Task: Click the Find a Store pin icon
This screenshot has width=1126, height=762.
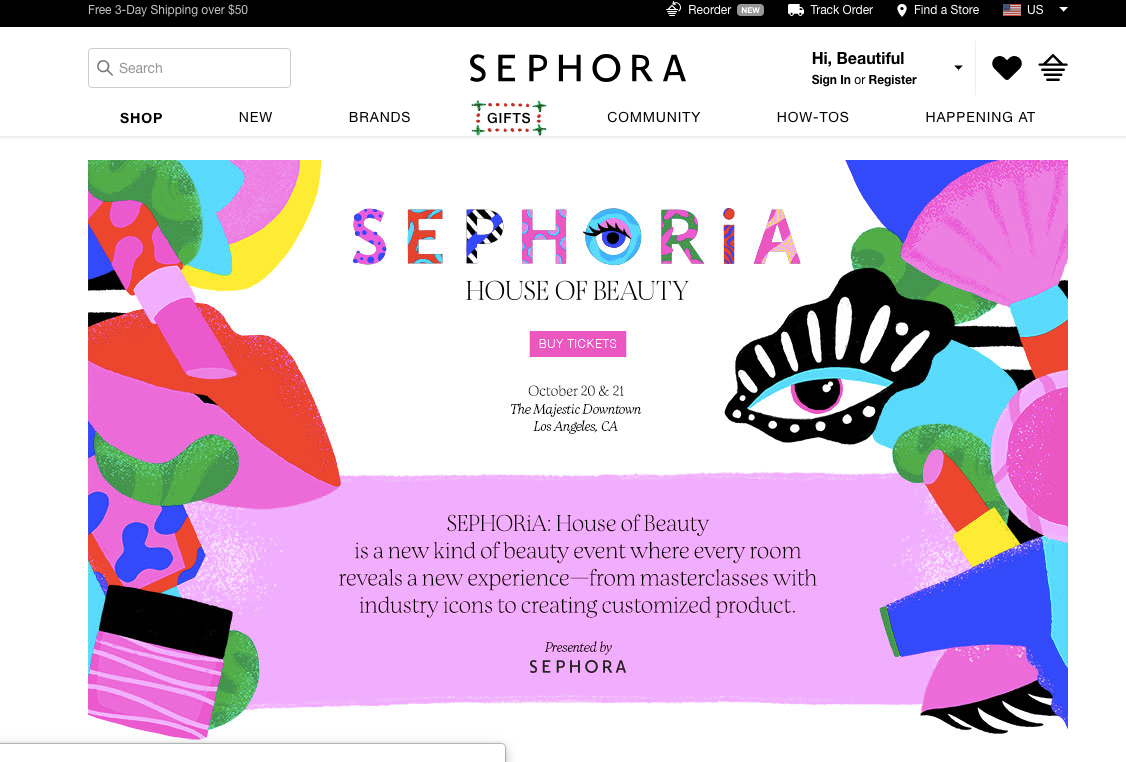Action: [x=902, y=10]
